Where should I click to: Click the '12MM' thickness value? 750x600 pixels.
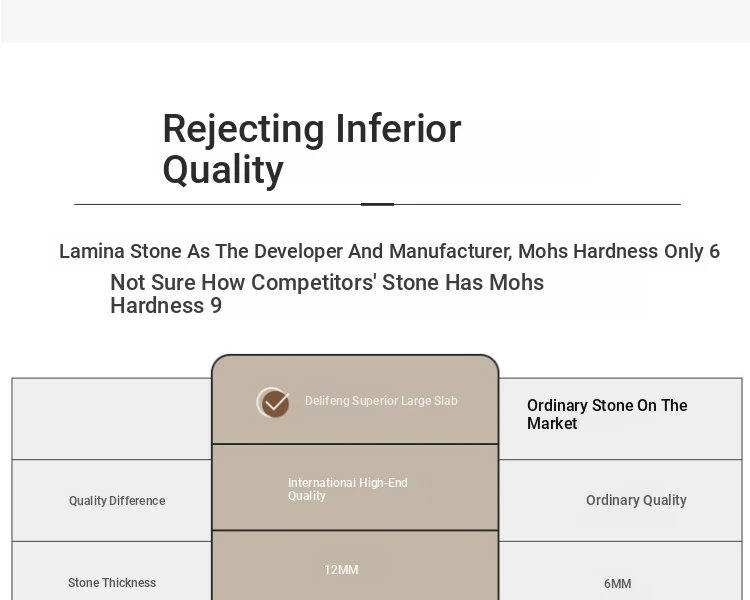click(341, 570)
